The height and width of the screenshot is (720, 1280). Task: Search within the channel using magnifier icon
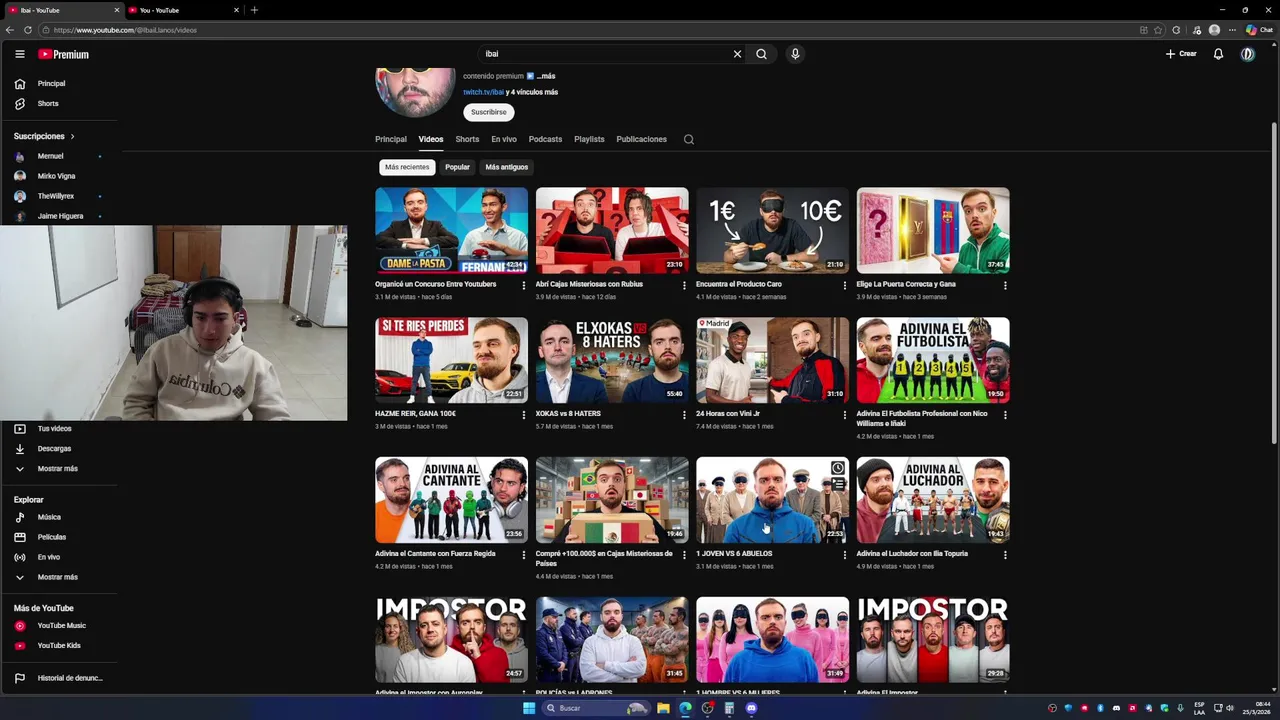pyautogui.click(x=689, y=139)
